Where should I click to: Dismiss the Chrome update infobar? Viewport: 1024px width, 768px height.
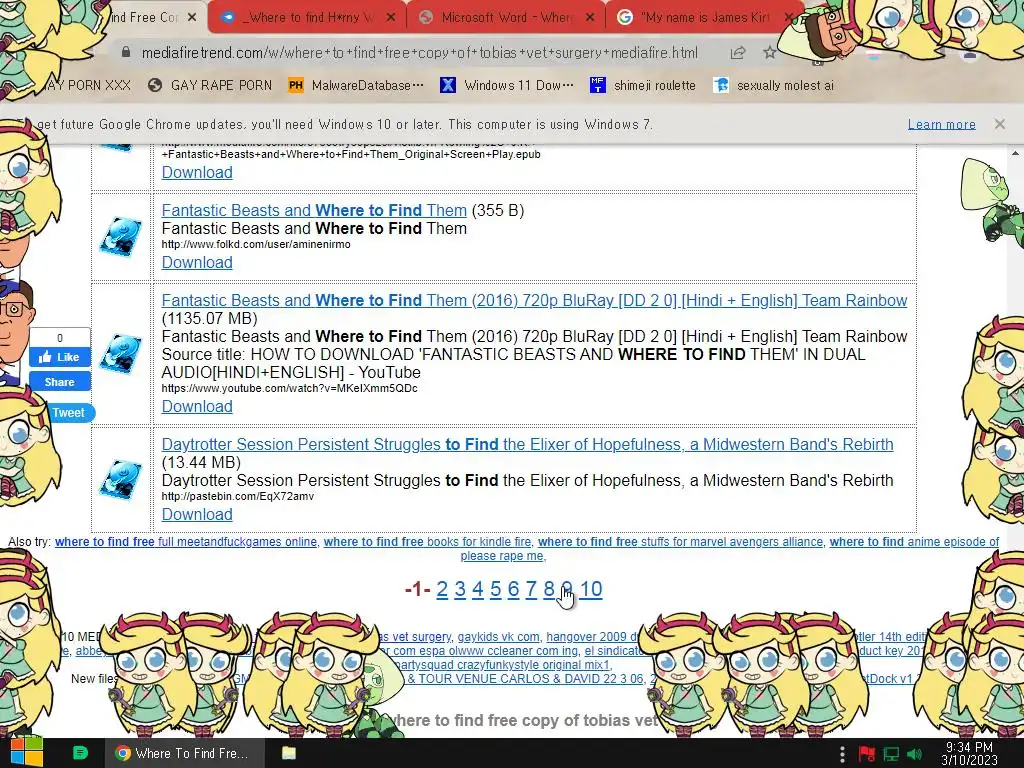pyautogui.click(x=999, y=124)
